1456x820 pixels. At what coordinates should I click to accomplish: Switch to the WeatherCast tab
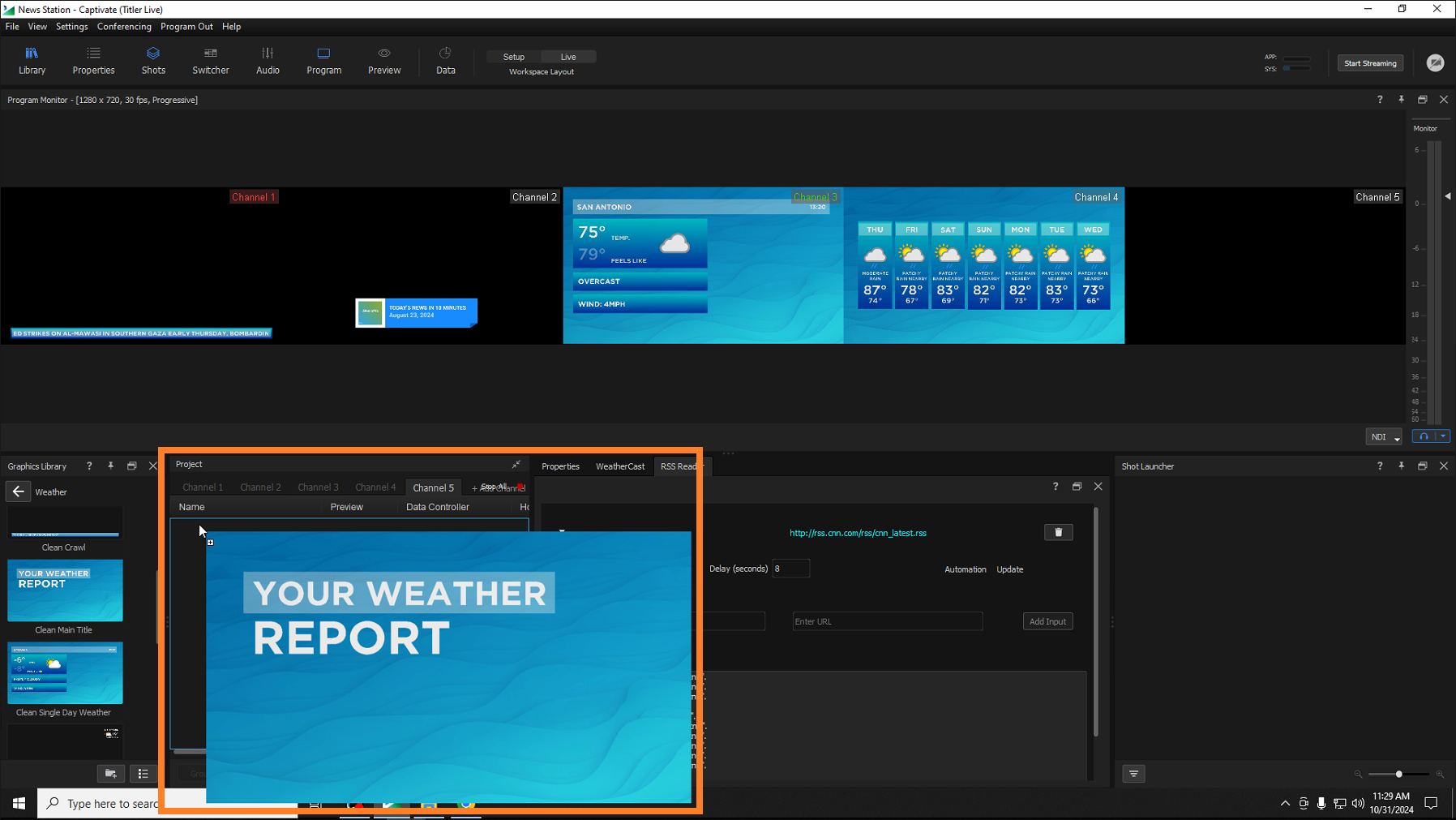(x=620, y=466)
